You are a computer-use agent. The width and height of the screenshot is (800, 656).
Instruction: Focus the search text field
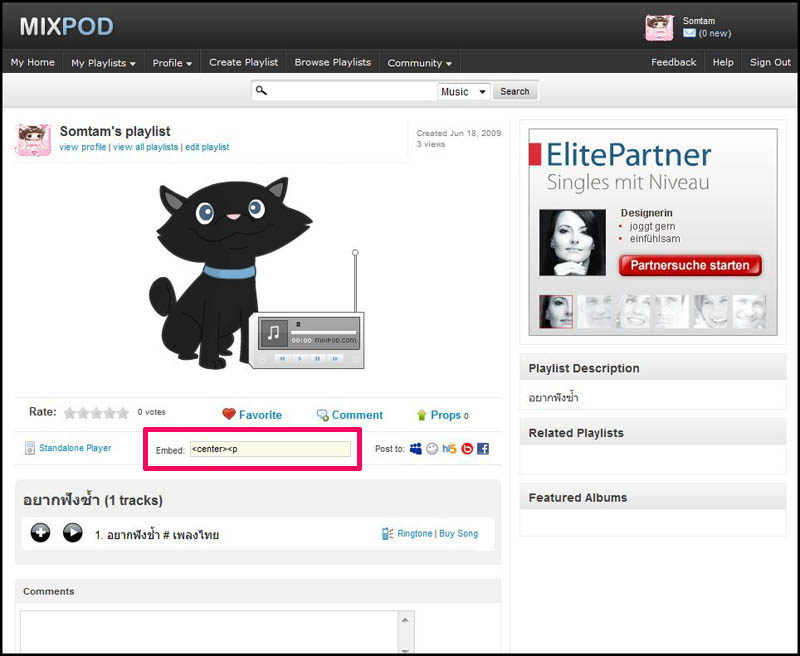(x=352, y=91)
